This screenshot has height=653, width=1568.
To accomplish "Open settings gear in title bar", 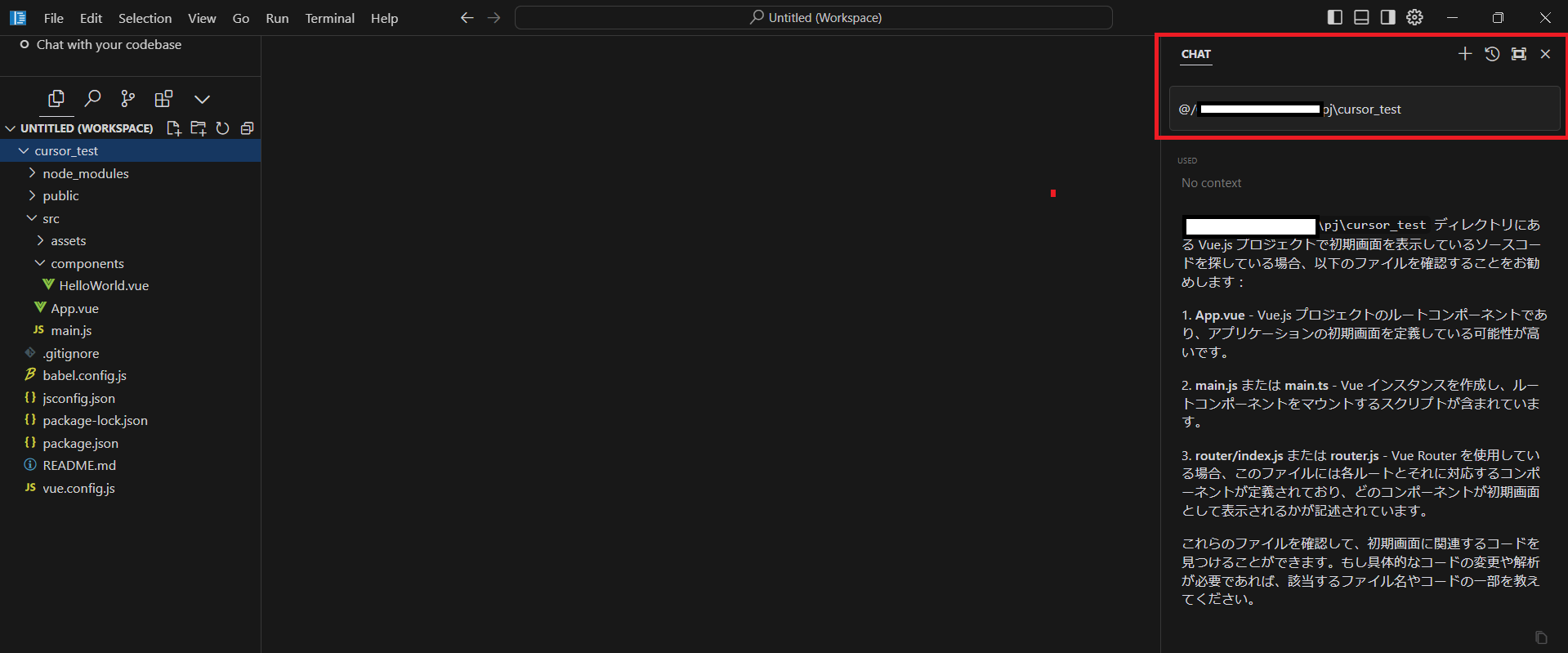I will click(x=1414, y=17).
